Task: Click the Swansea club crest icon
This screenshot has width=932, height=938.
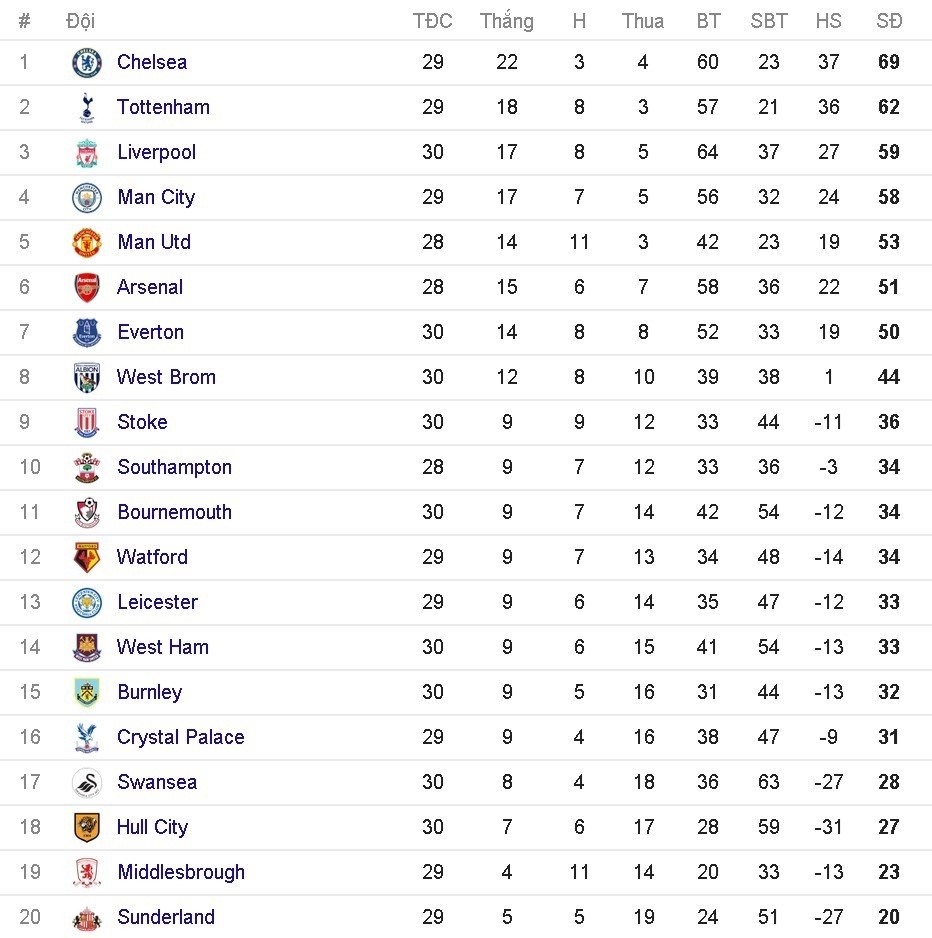Action: (87, 783)
